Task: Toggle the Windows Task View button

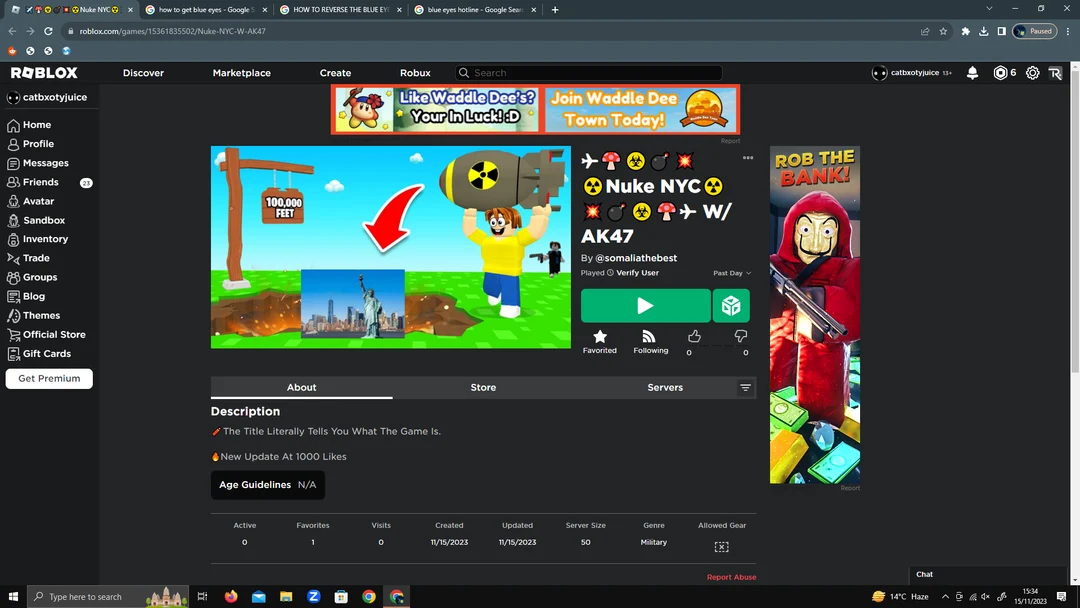Action: click(x=202, y=597)
